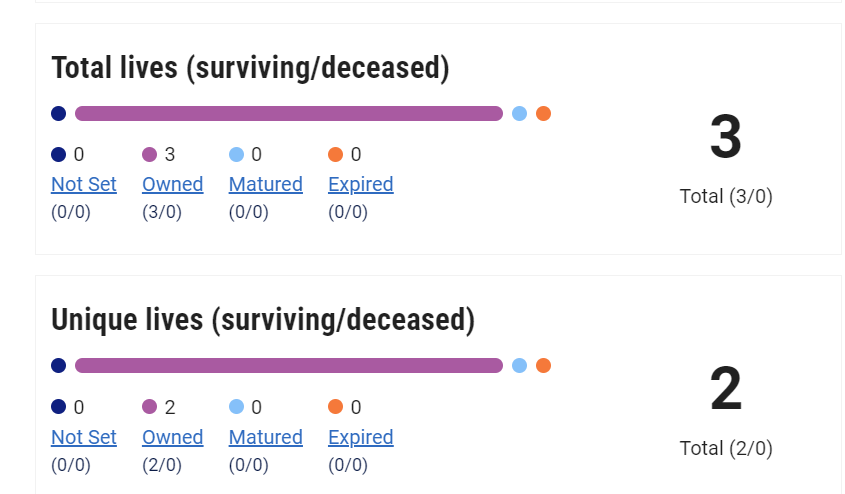
Task: Open Owned link under Total lives
Action: [172, 184]
